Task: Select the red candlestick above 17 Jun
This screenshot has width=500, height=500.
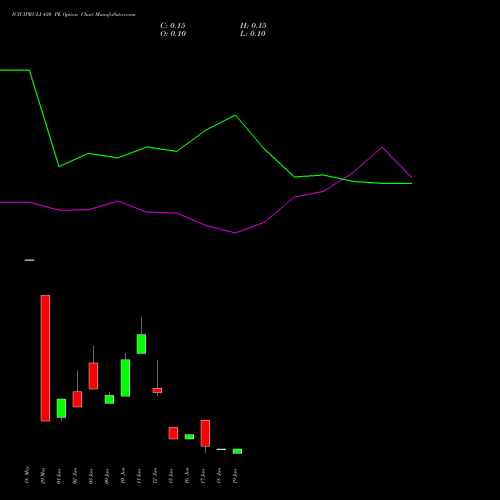Action: tap(205, 433)
